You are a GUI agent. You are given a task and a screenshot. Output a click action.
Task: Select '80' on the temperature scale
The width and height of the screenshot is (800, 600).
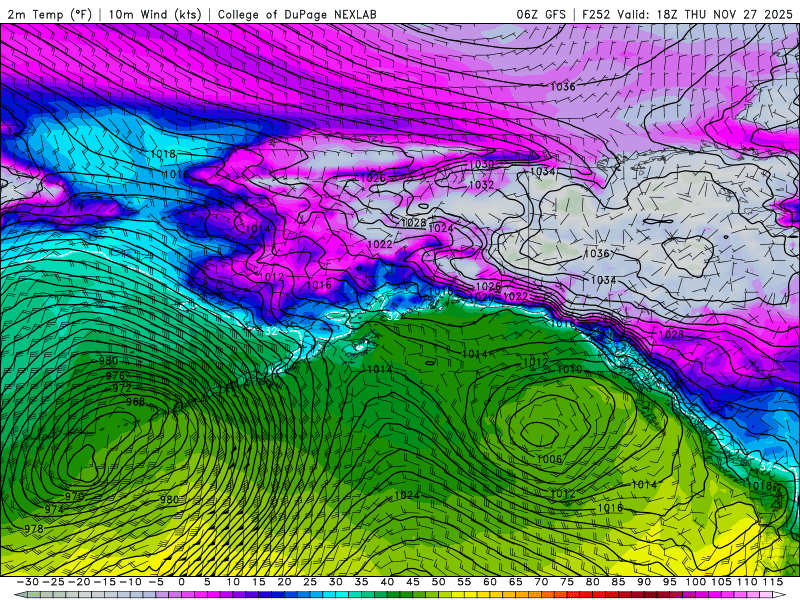593,582
